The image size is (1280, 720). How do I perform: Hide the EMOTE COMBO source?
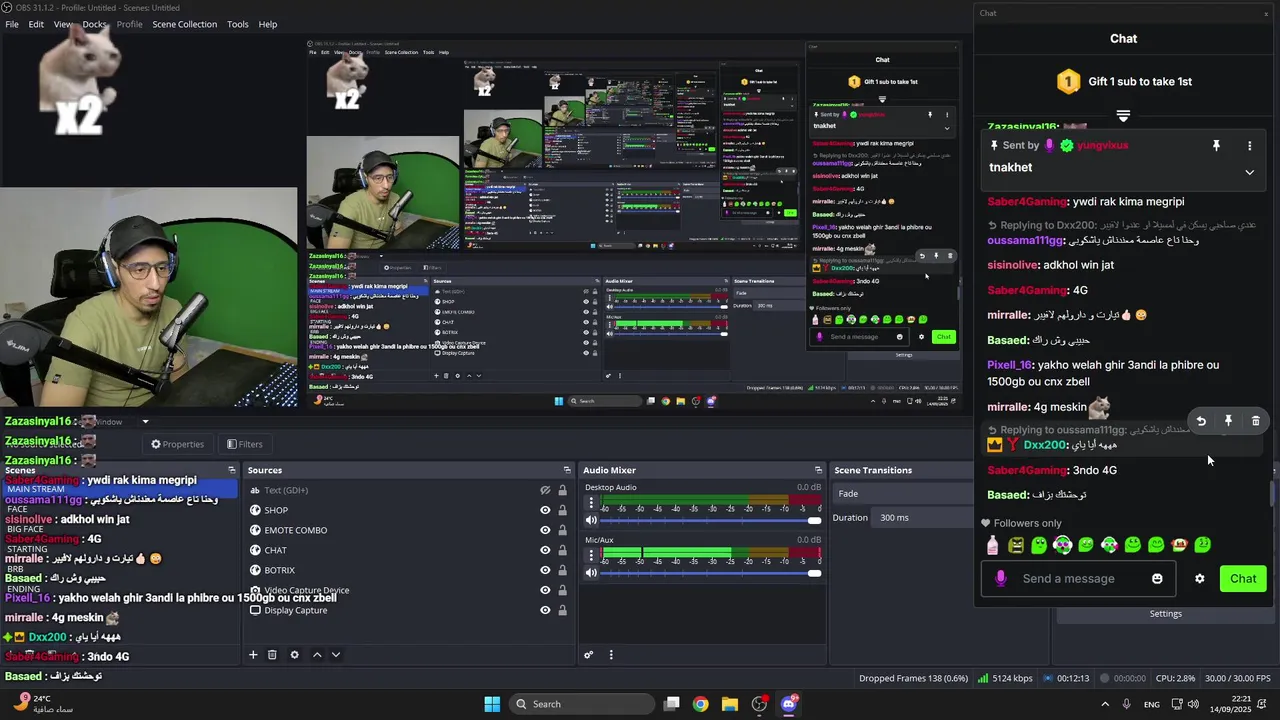545,530
